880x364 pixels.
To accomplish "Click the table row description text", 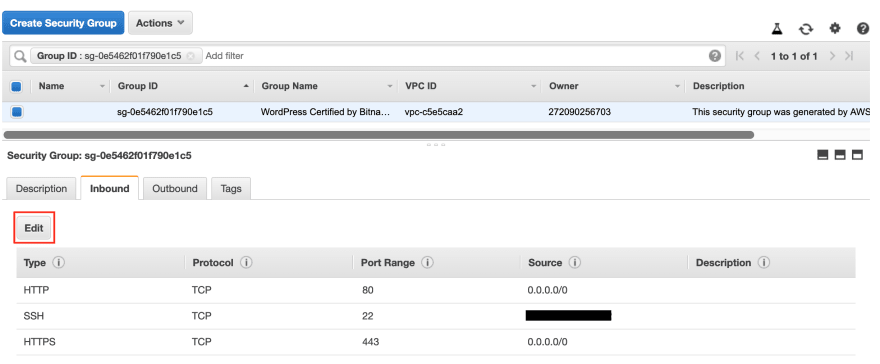I will coord(781,112).
